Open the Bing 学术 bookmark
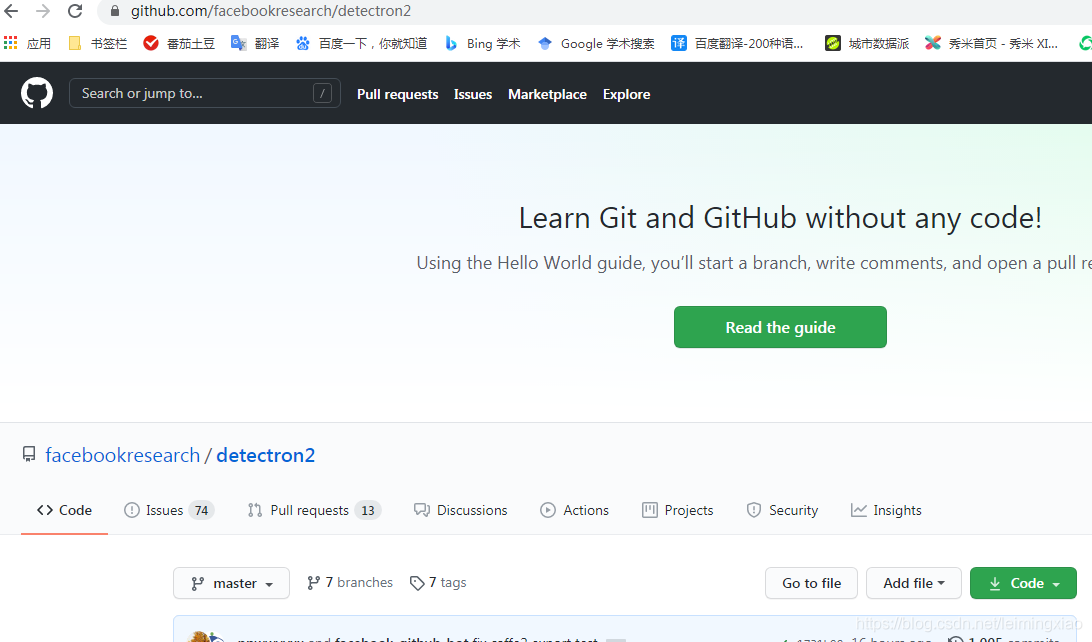This screenshot has width=1092, height=642. (x=483, y=43)
